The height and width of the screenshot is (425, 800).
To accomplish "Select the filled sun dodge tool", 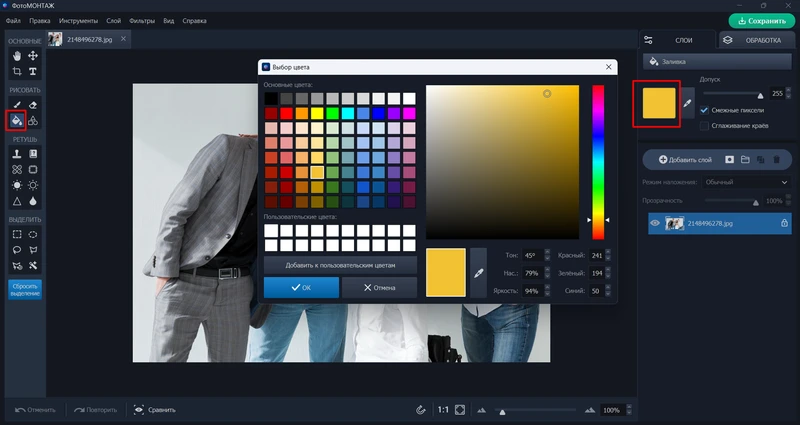I will [x=17, y=185].
